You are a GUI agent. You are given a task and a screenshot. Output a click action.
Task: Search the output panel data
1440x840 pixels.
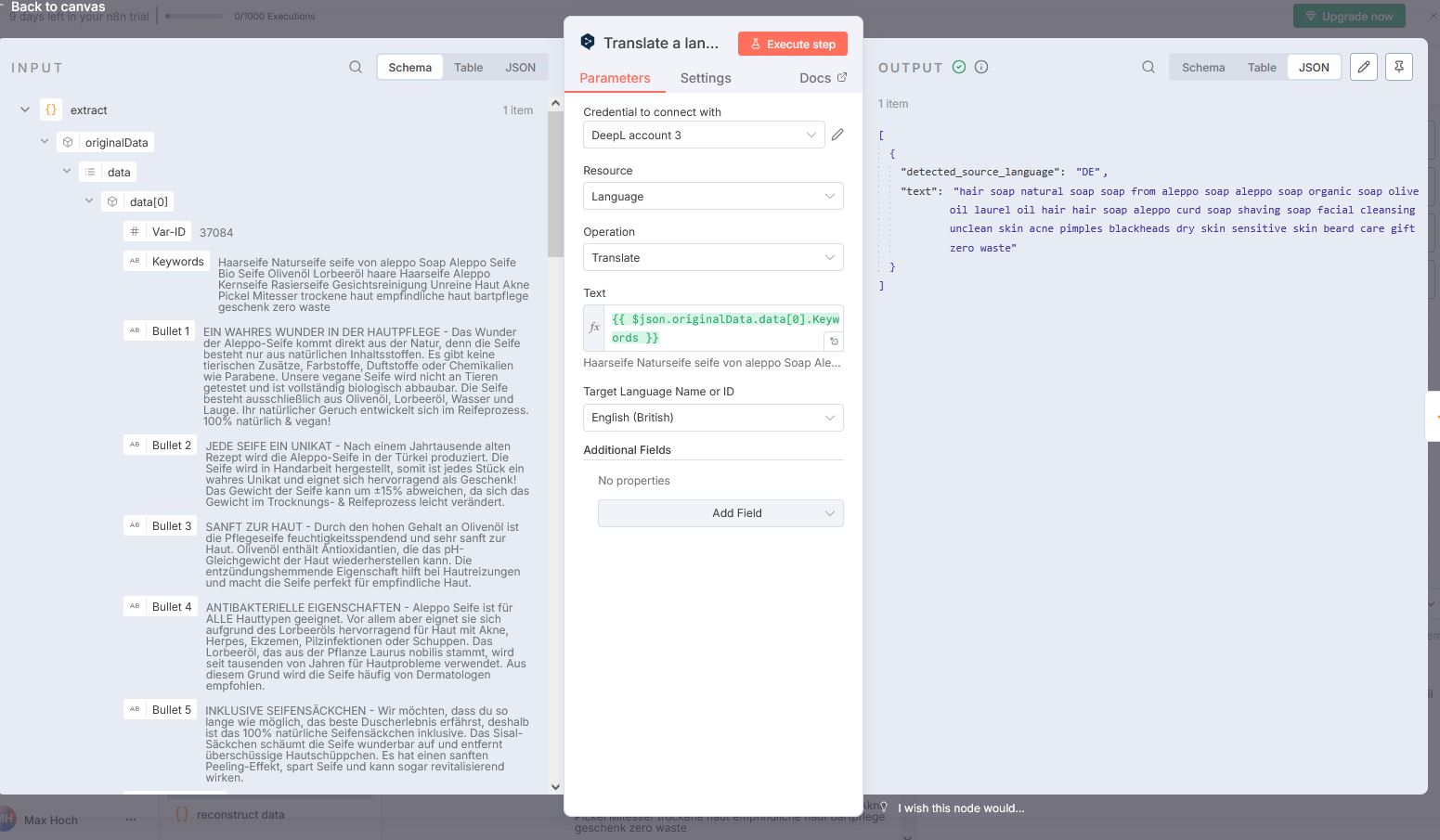pos(1148,67)
